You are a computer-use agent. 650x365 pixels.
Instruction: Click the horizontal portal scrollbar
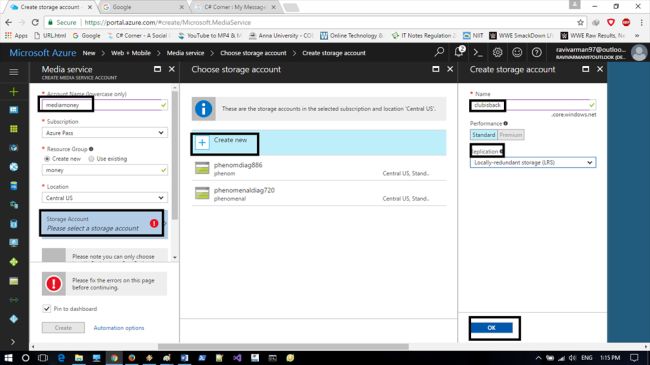pyautogui.click(x=283, y=347)
